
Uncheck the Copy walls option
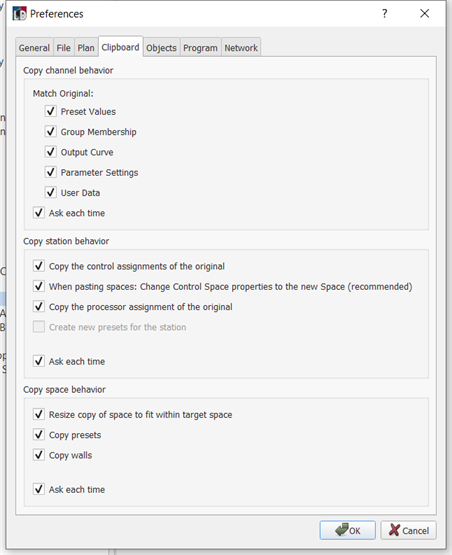click(x=39, y=455)
